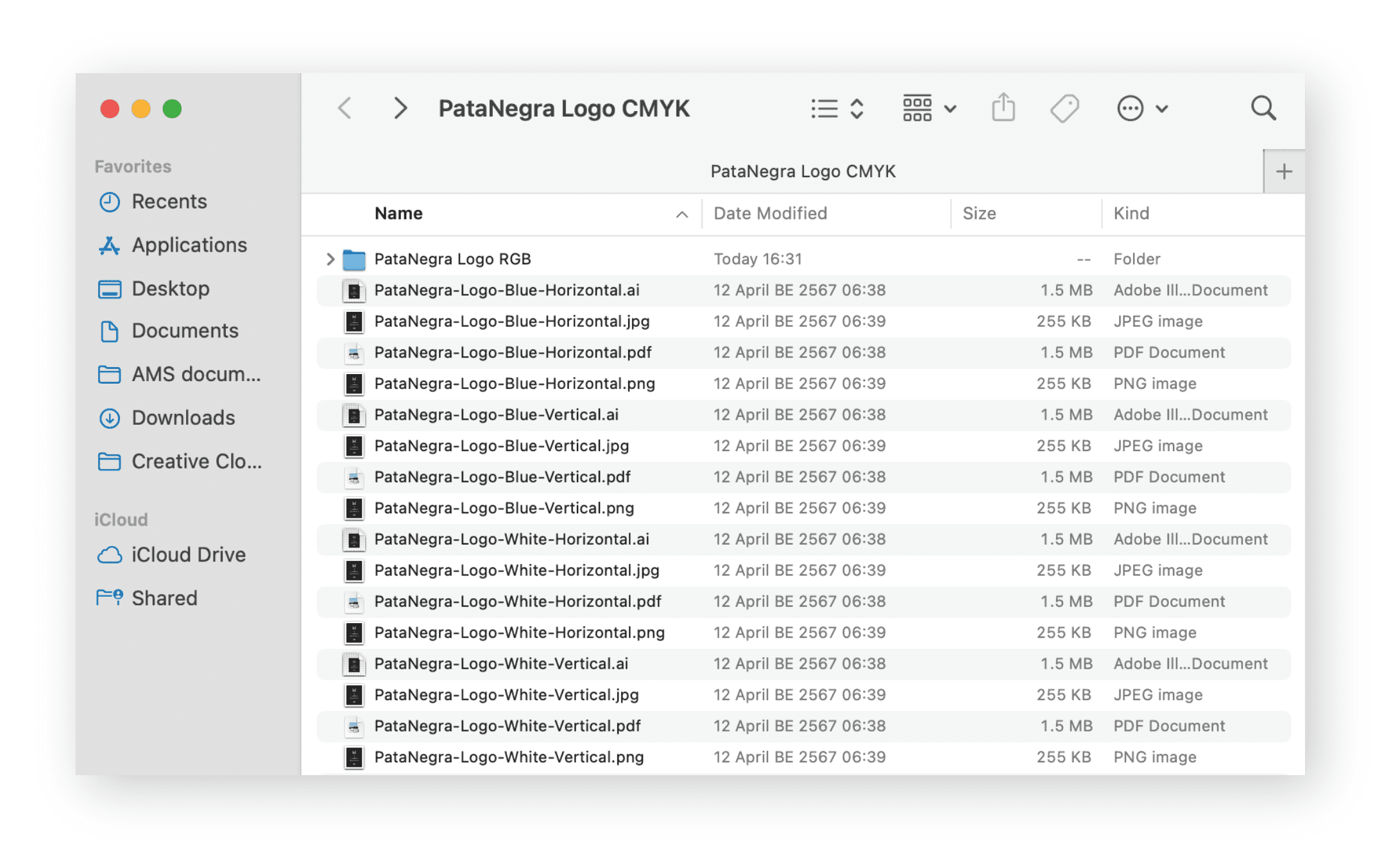
Task: Click the Tags icon in toolbar
Action: point(1064,108)
